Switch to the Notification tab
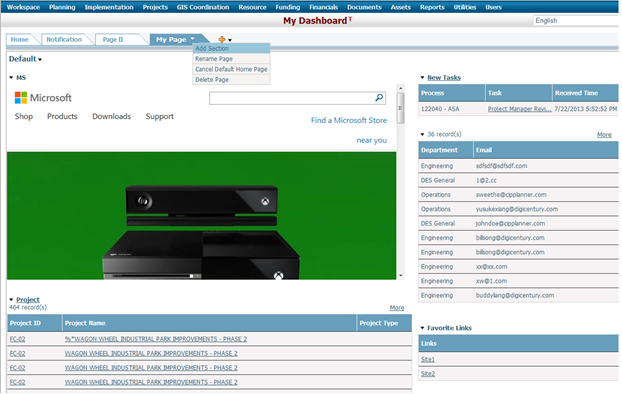 click(64, 39)
